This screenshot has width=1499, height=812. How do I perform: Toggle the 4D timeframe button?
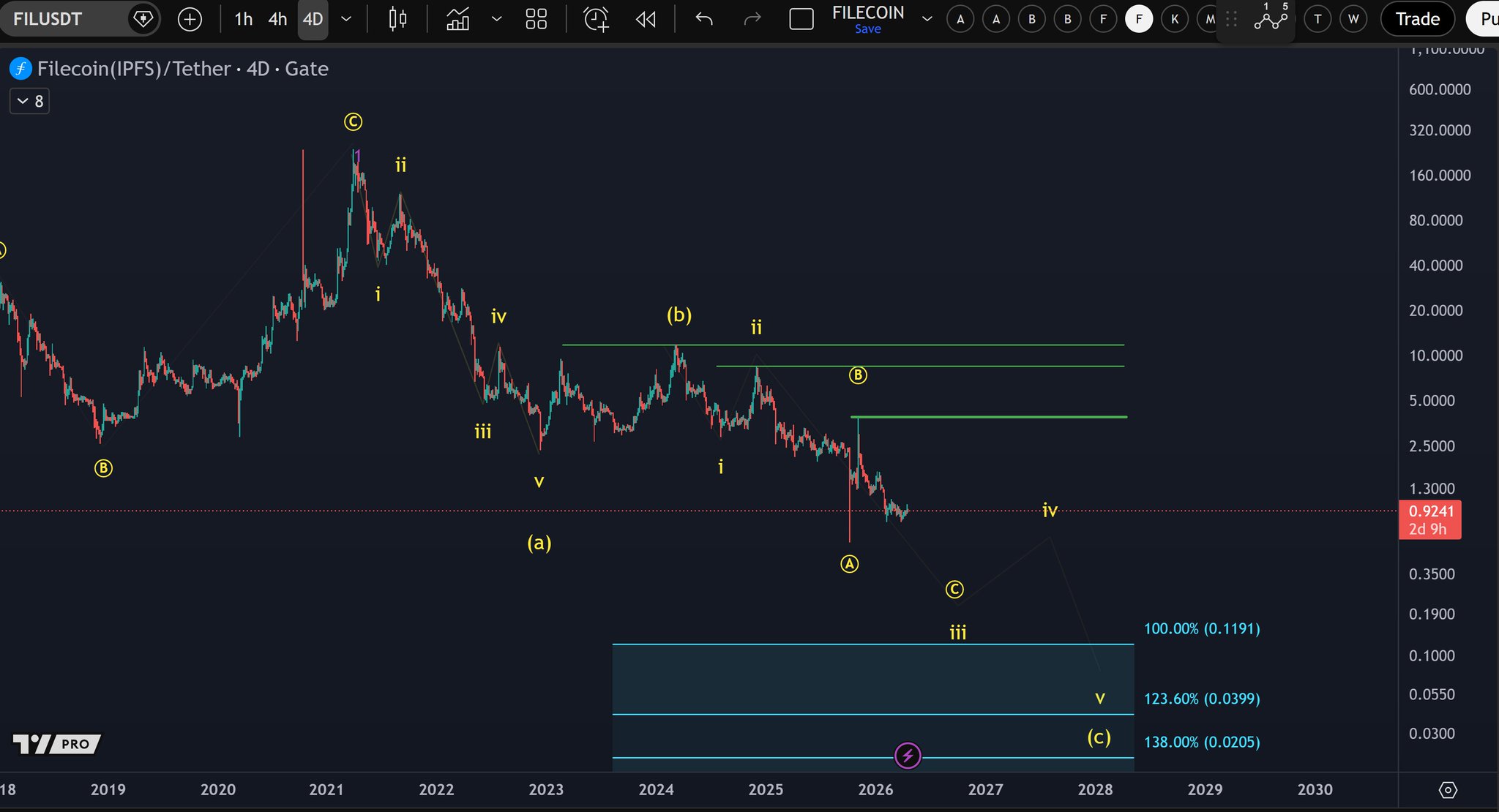[x=313, y=19]
